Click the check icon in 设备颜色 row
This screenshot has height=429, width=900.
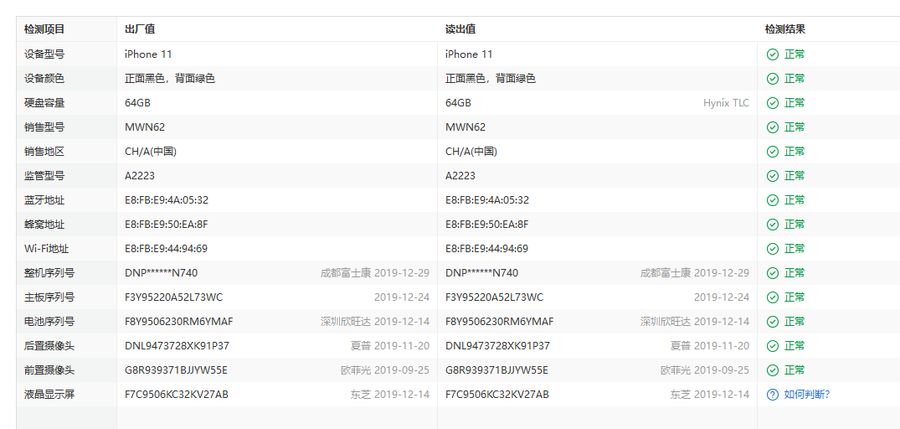pos(773,79)
